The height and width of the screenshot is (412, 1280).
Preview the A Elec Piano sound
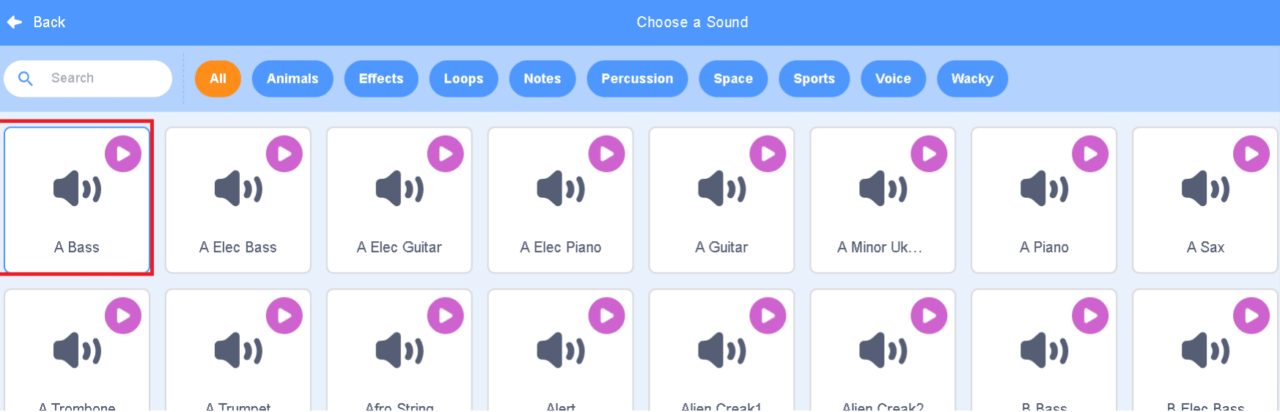[606, 154]
